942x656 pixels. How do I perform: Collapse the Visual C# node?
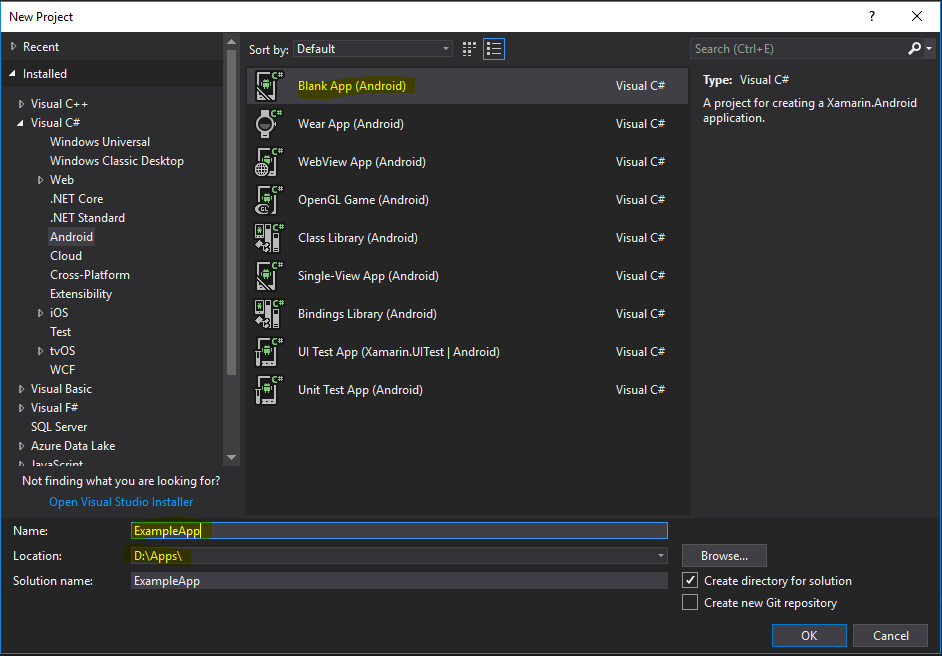21,123
